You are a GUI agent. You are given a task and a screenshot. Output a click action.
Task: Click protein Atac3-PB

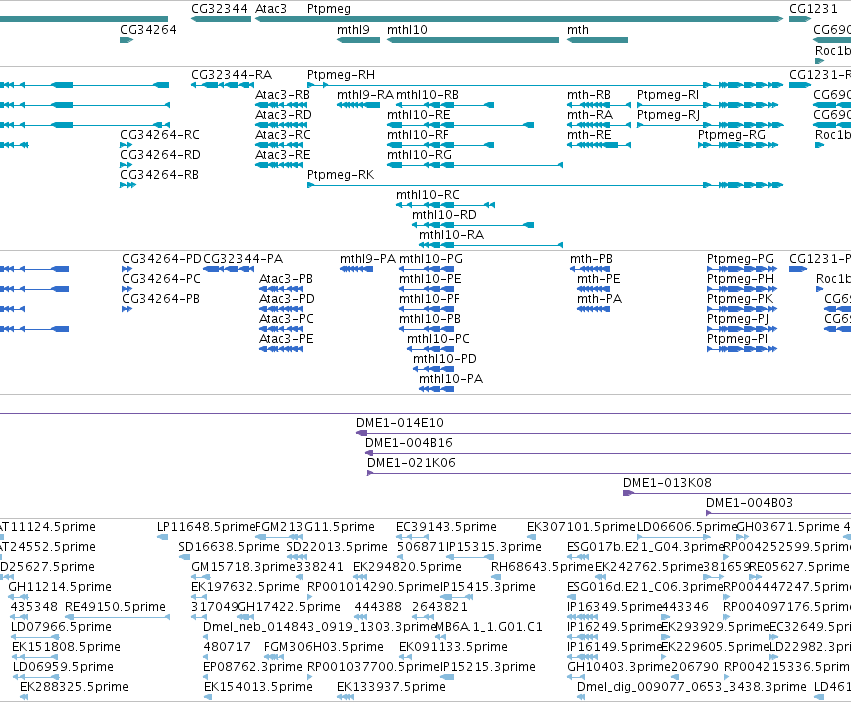(286, 279)
